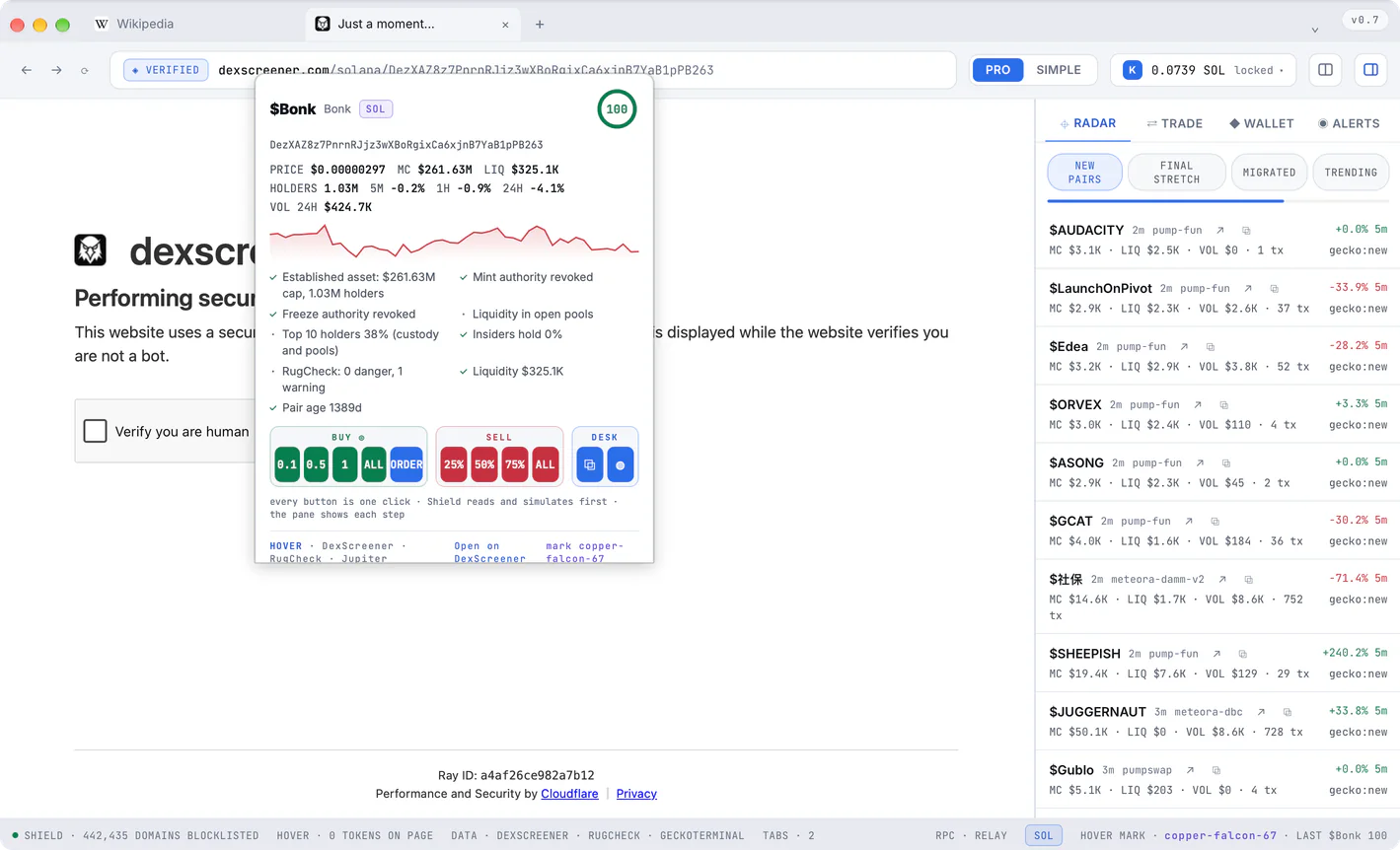Click the forward navigation arrow
Image resolution: width=1400 pixels, height=850 pixels.
tap(56, 70)
